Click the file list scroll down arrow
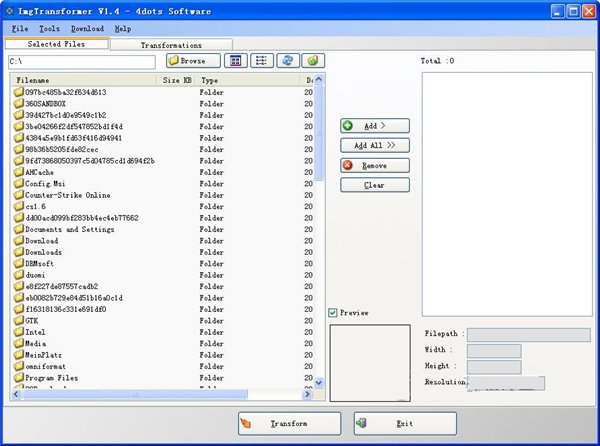Screen dimensions: 600x446 [x=320, y=381]
